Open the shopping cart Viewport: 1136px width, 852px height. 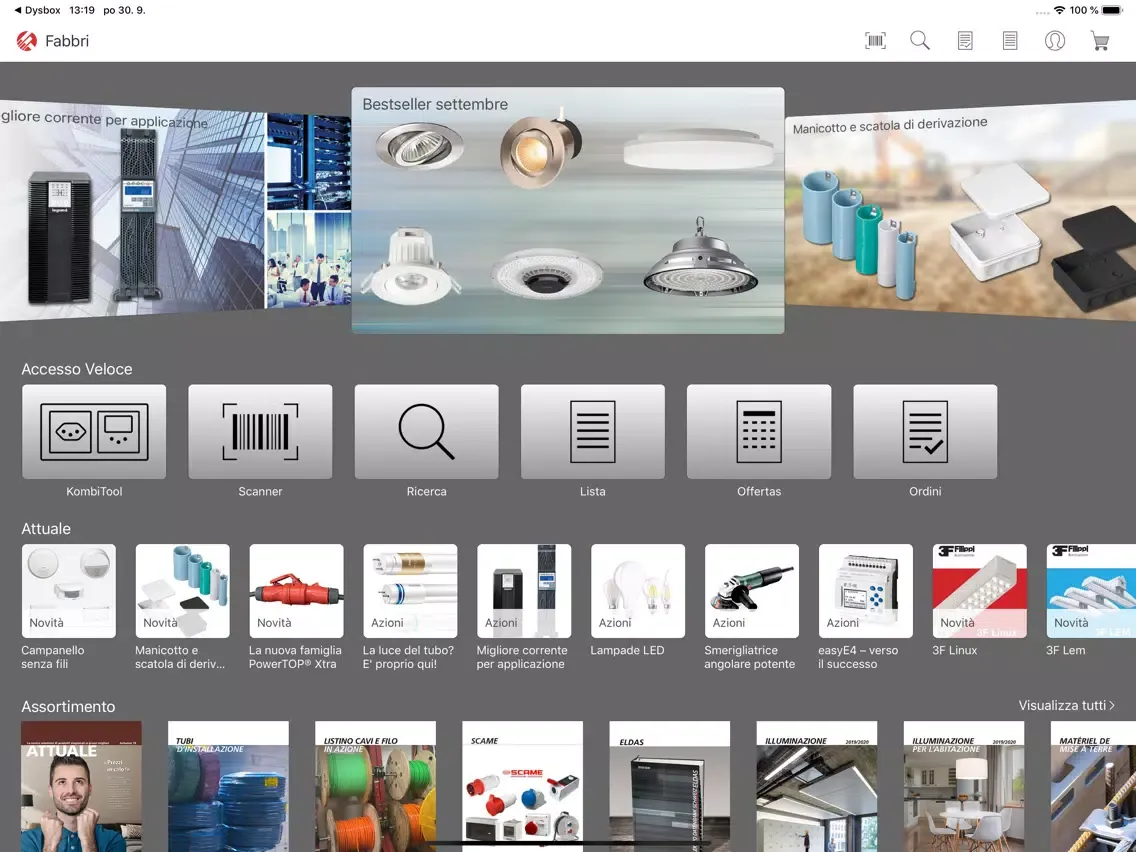tap(1100, 41)
